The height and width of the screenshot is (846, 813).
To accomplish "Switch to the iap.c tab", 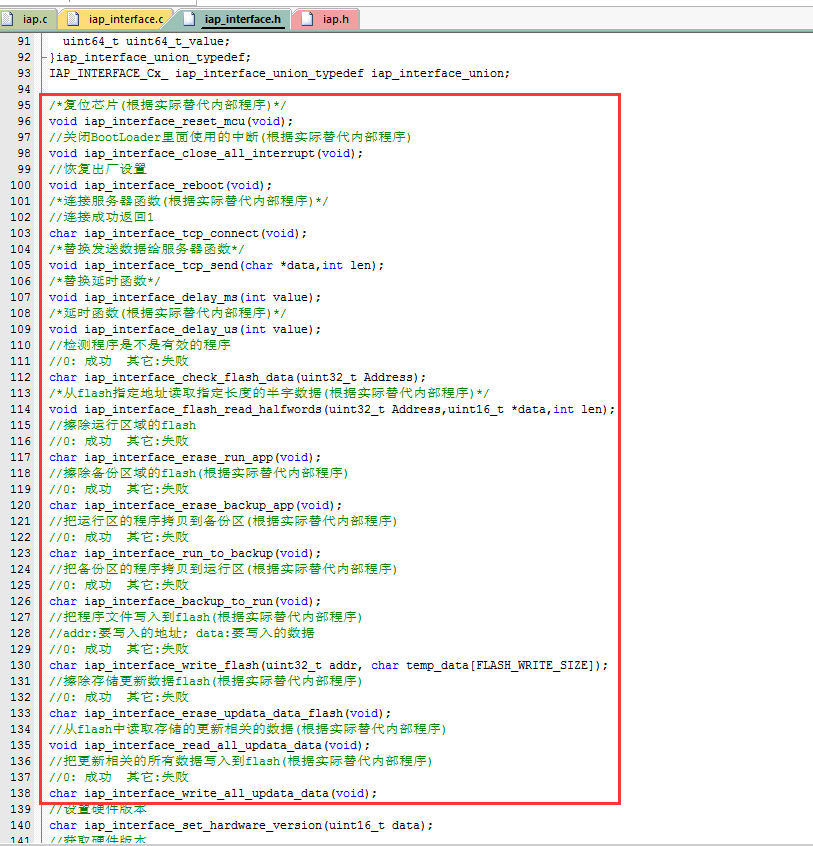I will (34, 18).
